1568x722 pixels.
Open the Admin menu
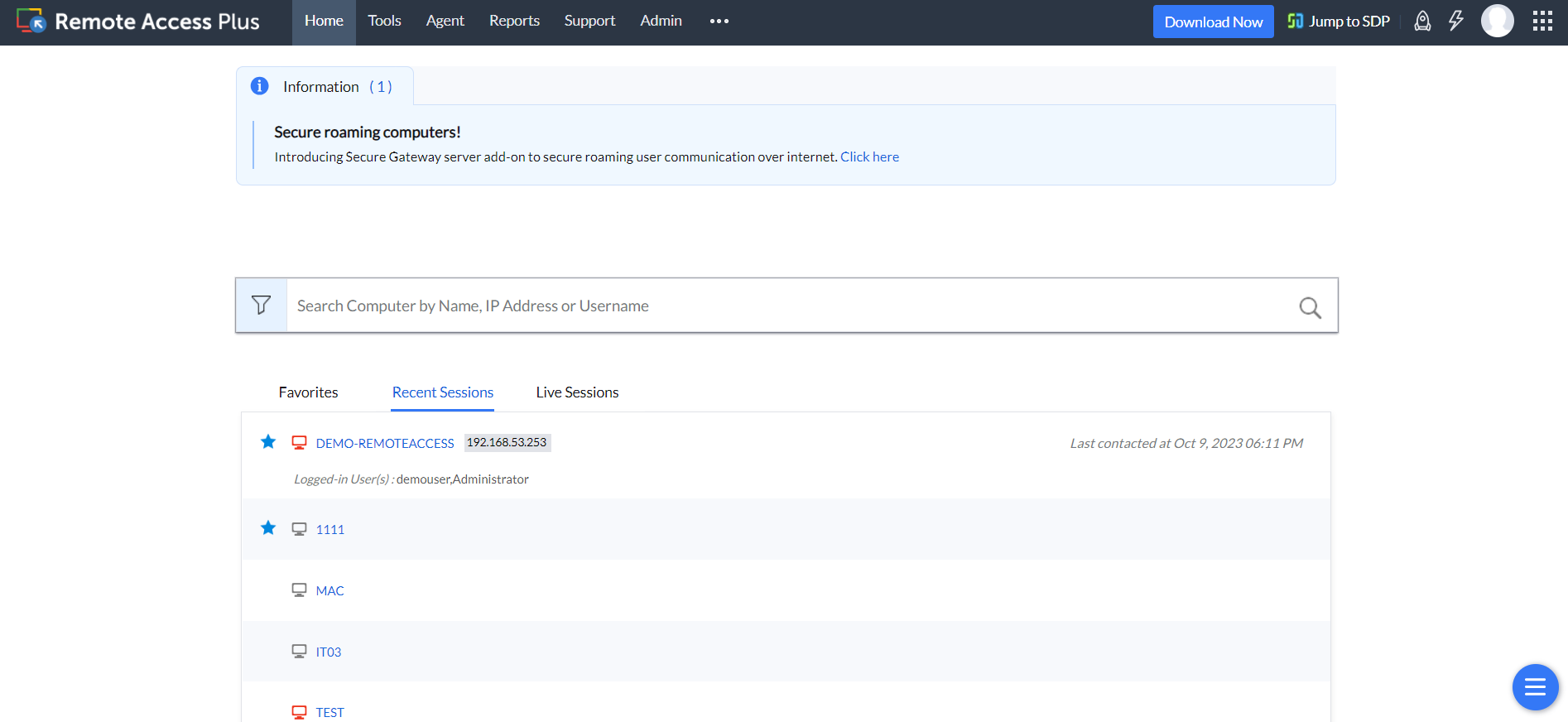pyautogui.click(x=661, y=22)
